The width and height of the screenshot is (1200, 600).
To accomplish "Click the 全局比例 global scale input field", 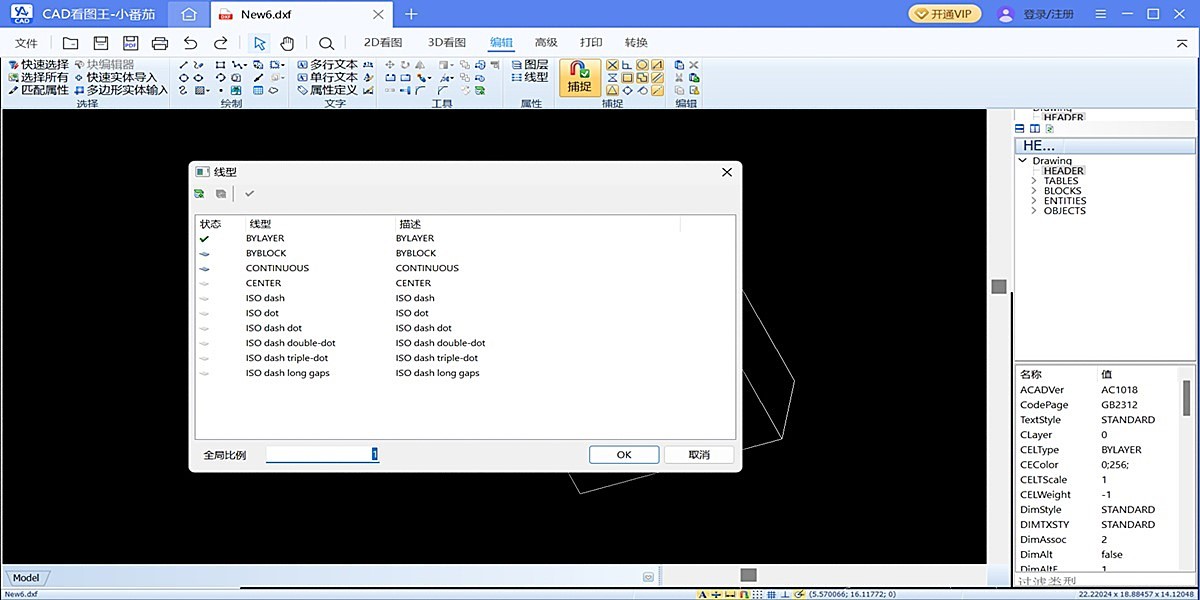I will (x=322, y=455).
